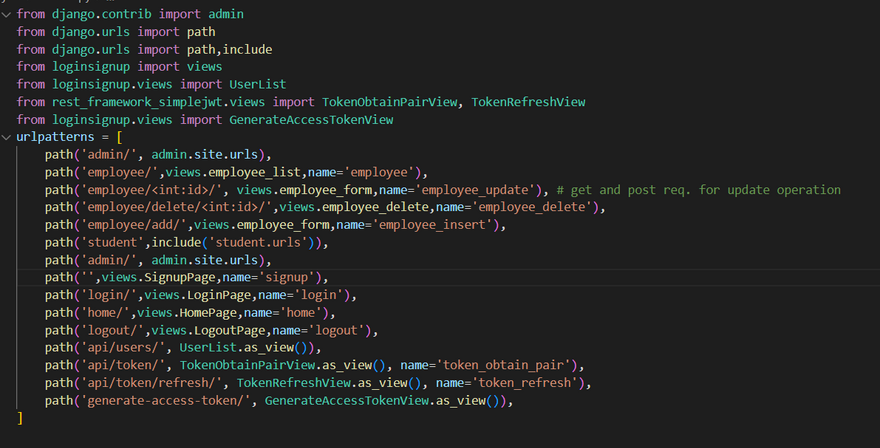Click 'views.employee_list' in the employee path
The width and height of the screenshot is (880, 448).
pyautogui.click(x=233, y=172)
